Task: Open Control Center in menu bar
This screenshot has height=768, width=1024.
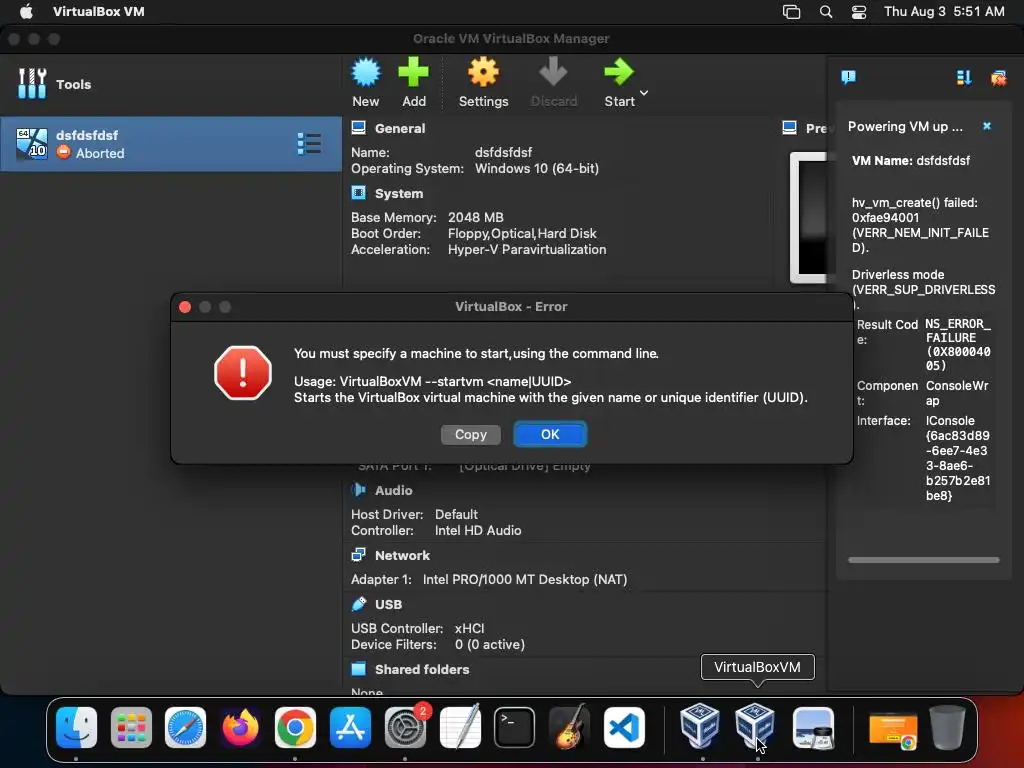Action: point(859,12)
